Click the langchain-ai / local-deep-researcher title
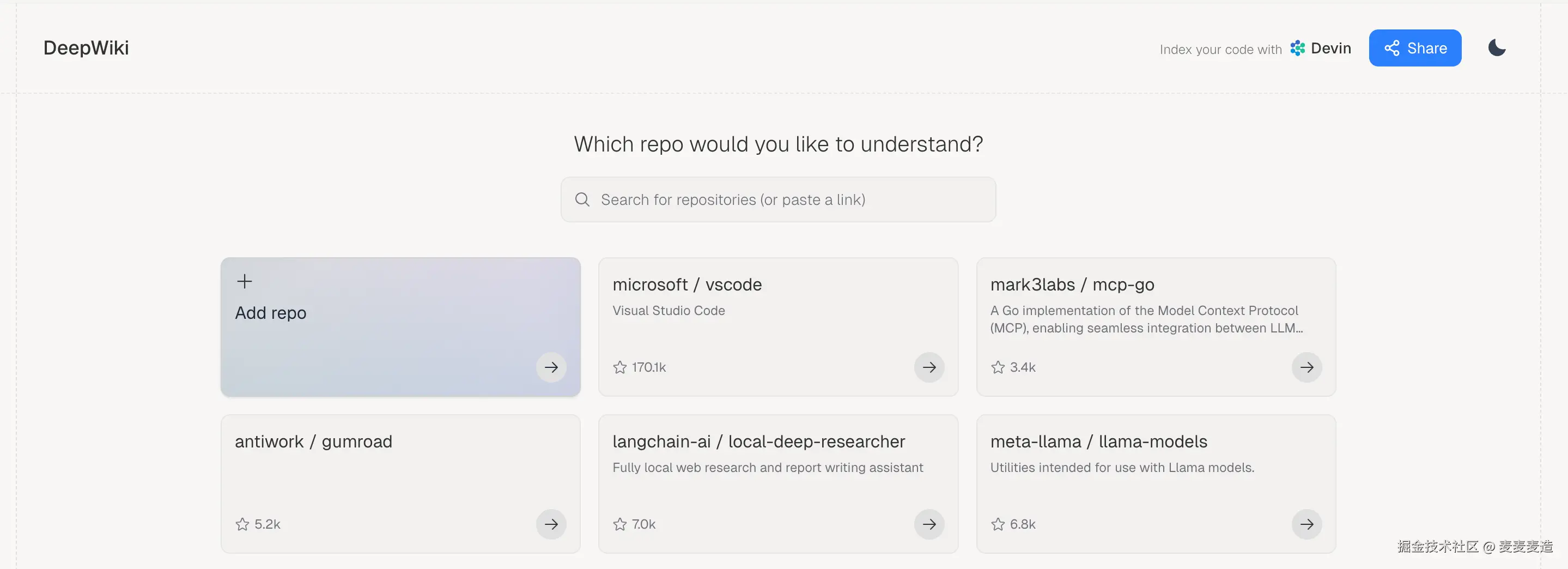Image resolution: width=1568 pixels, height=569 pixels. 758,441
